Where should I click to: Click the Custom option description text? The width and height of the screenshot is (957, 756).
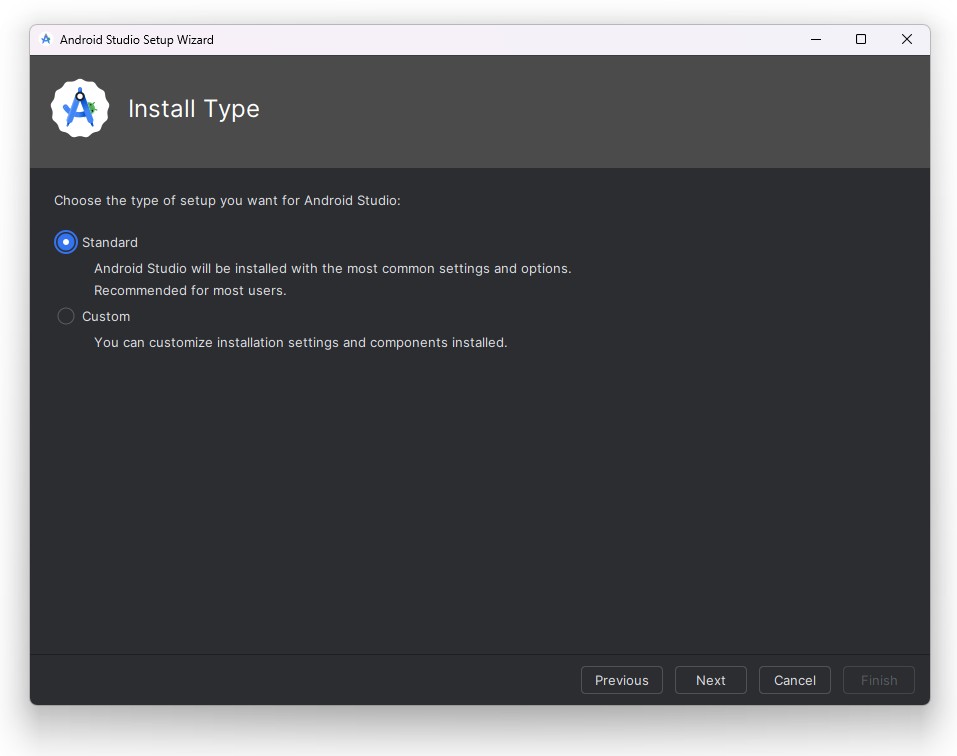[x=300, y=342]
